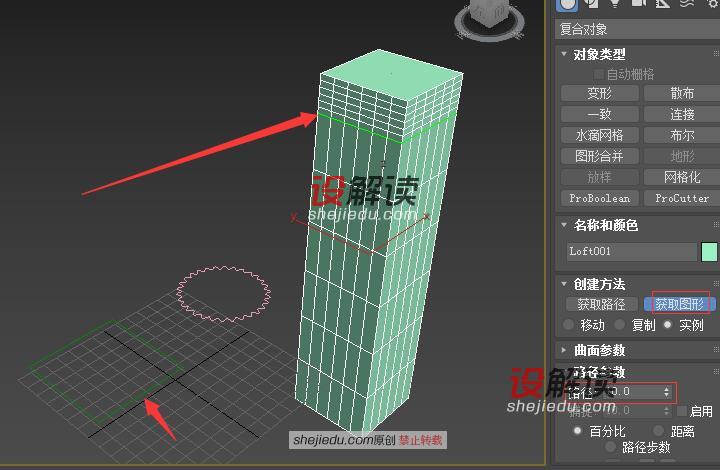The width and height of the screenshot is (720, 470).
Task: Select the 路径步数 radio button
Action: pyautogui.click(x=610, y=447)
